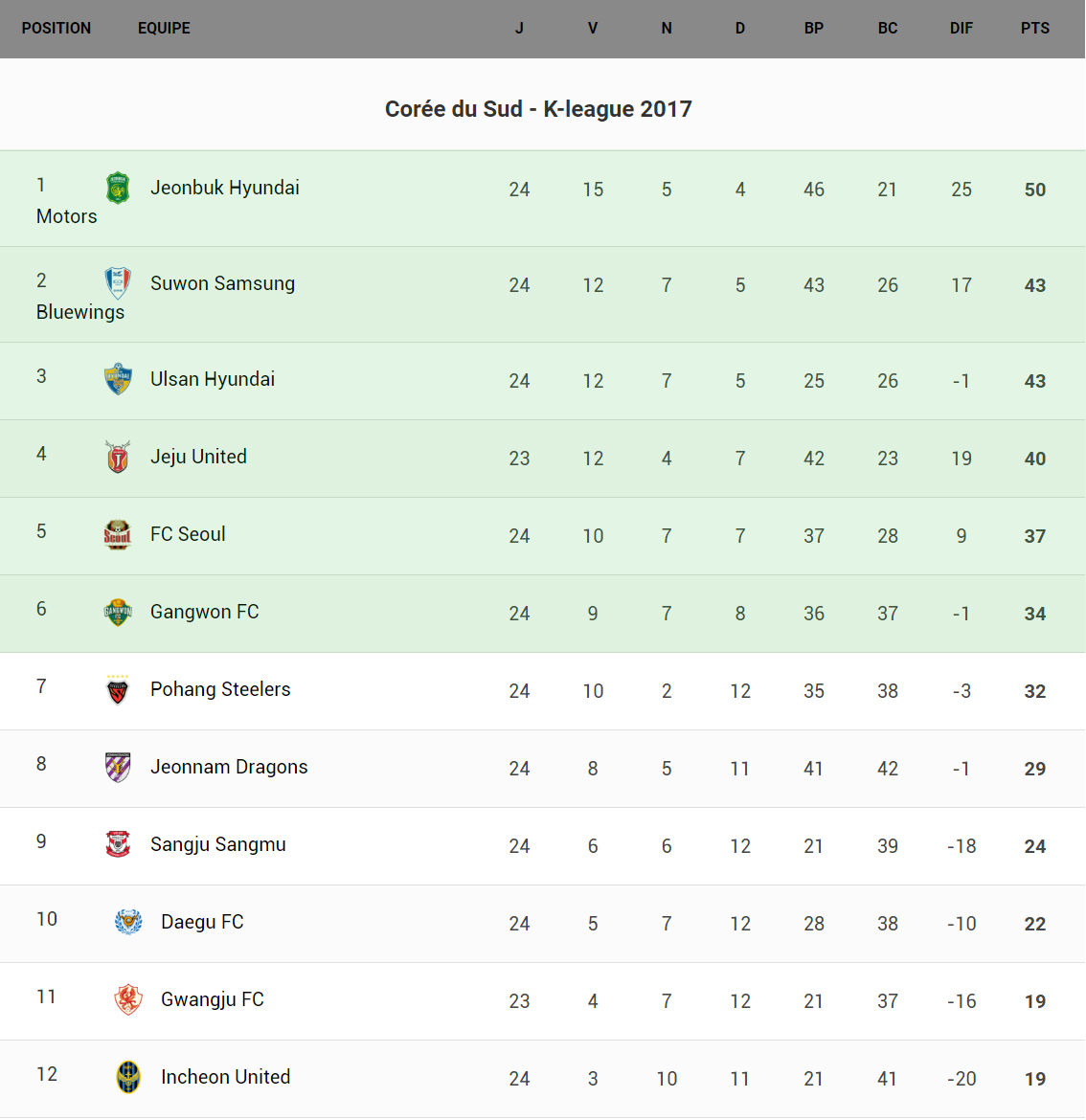Image resolution: width=1086 pixels, height=1120 pixels.
Task: Click the Incheon United club crest
Action: click(128, 1077)
